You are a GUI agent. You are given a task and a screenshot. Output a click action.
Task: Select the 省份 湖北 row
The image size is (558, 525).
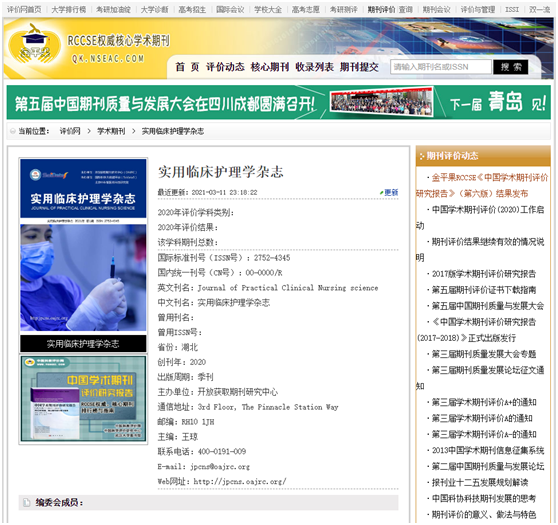[178, 347]
